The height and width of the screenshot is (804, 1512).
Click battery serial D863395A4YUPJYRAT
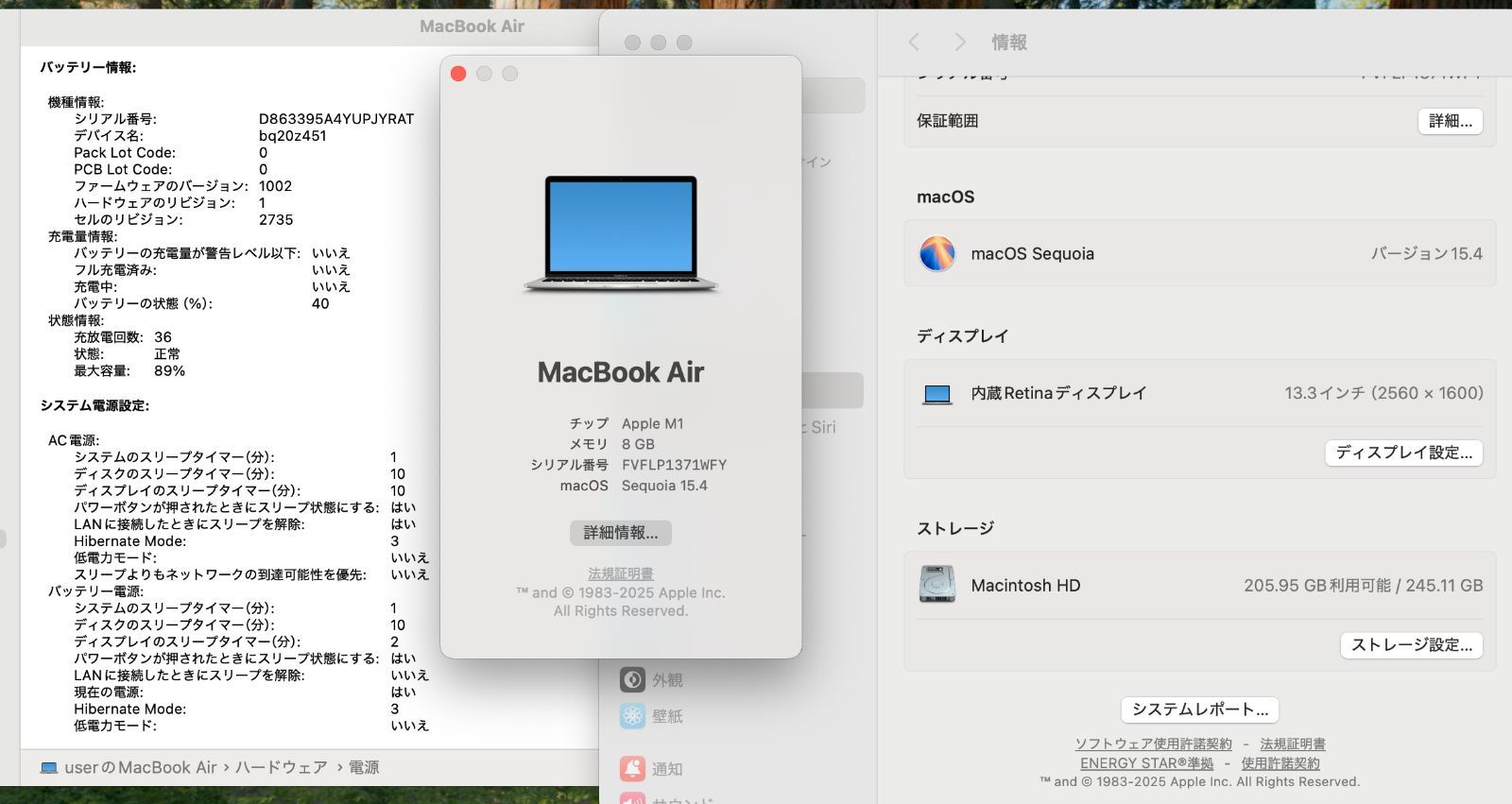pyautogui.click(x=336, y=119)
